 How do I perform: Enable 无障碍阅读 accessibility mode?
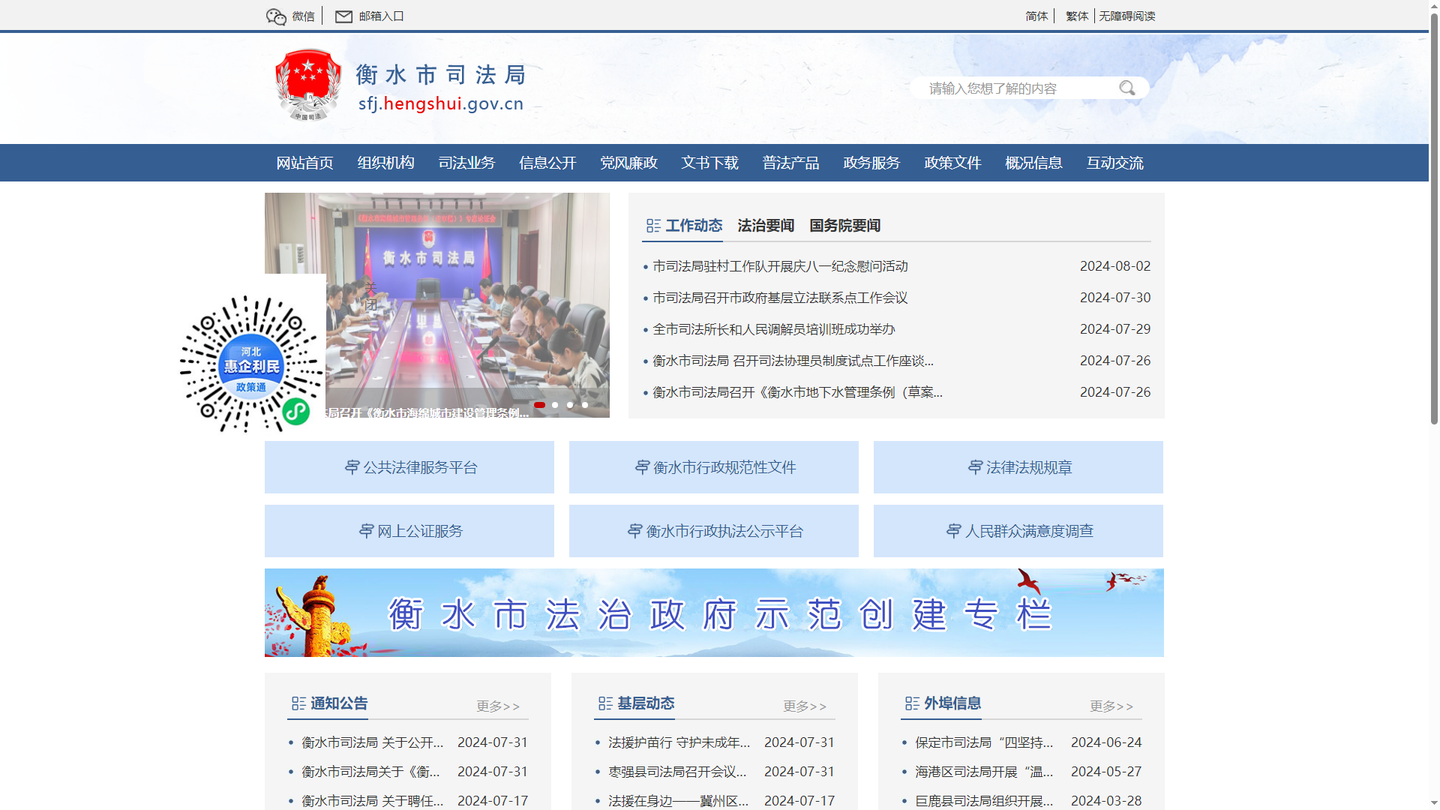(x=1127, y=16)
